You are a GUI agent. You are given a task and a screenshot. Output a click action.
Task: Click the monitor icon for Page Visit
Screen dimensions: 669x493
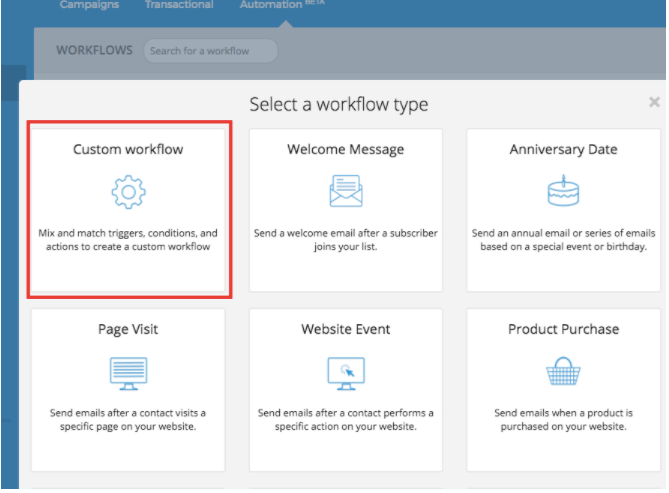coord(128,371)
